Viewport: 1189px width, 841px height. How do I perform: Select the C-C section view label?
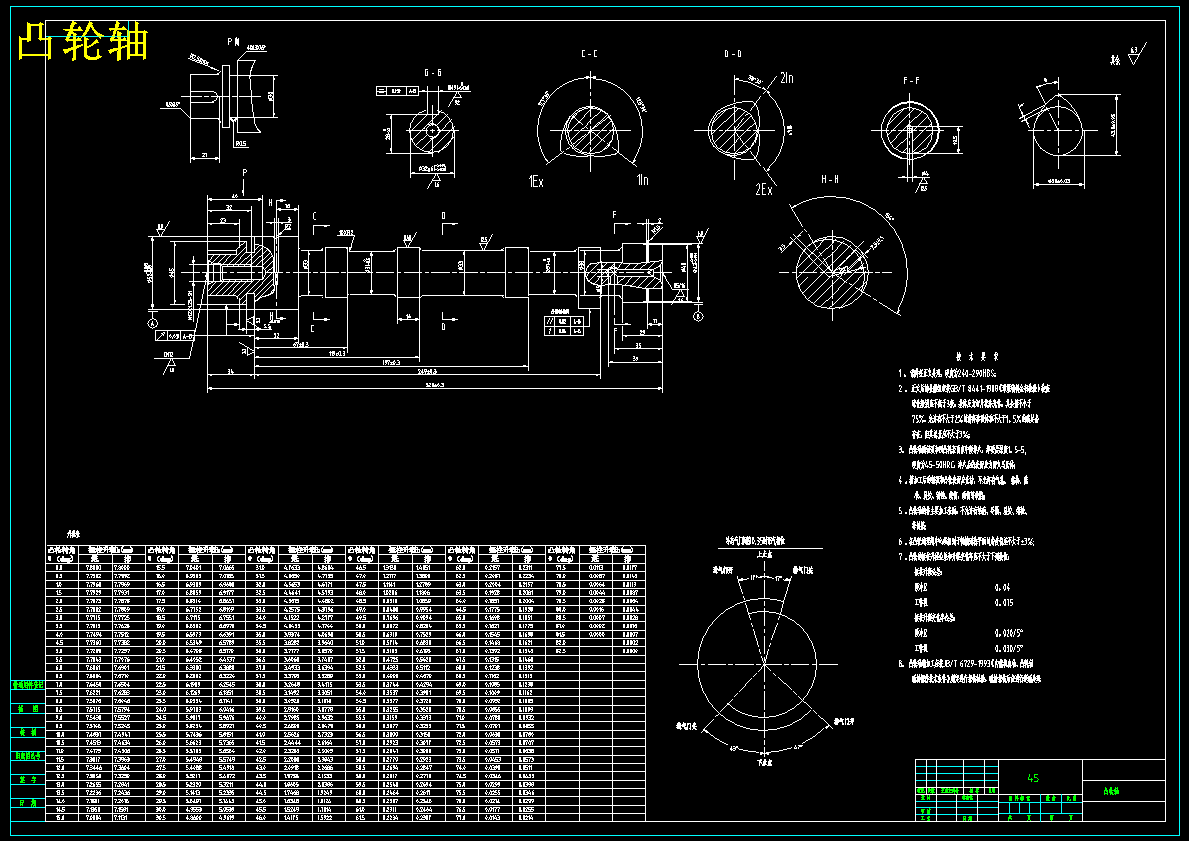pyautogui.click(x=589, y=54)
